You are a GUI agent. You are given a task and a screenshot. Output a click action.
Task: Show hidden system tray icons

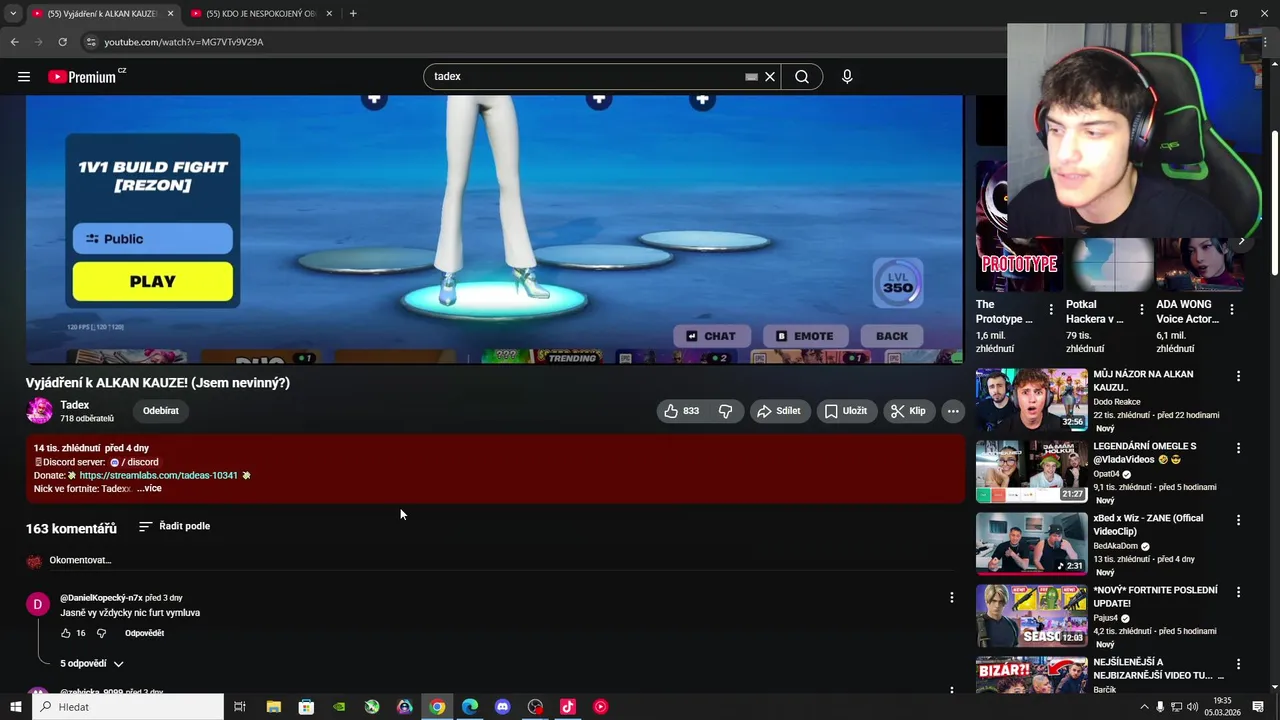(1144, 707)
